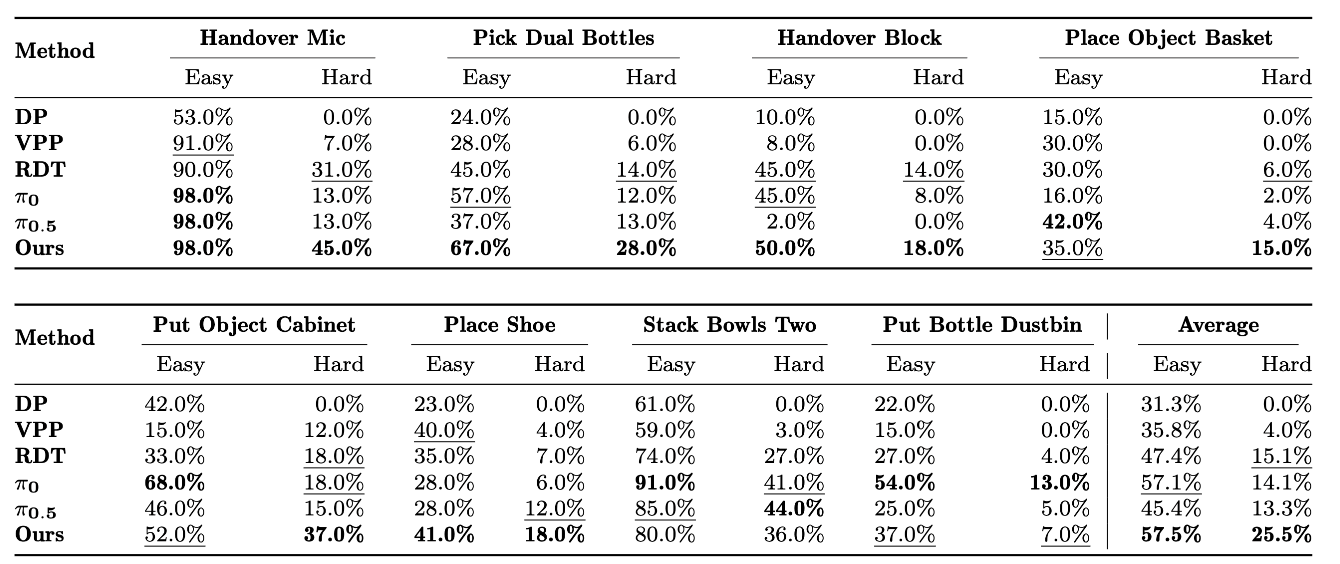The height and width of the screenshot is (564, 1340).
Task: Select the Put Bottle Dustbin header
Action: pyautogui.click(x=980, y=326)
